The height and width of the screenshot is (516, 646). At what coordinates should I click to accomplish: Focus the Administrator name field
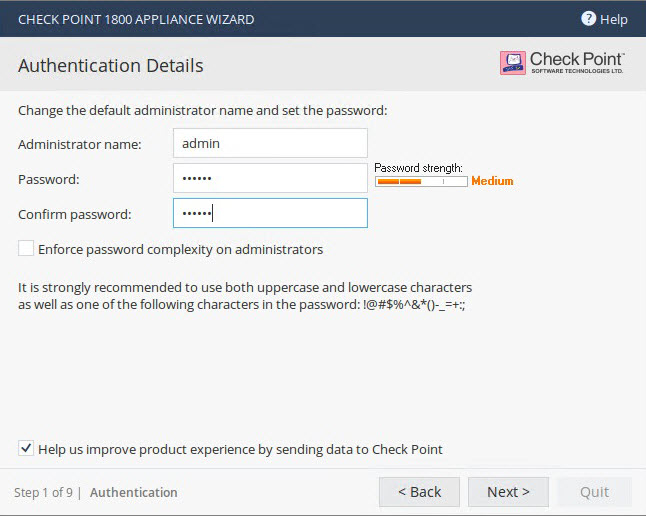click(270, 143)
